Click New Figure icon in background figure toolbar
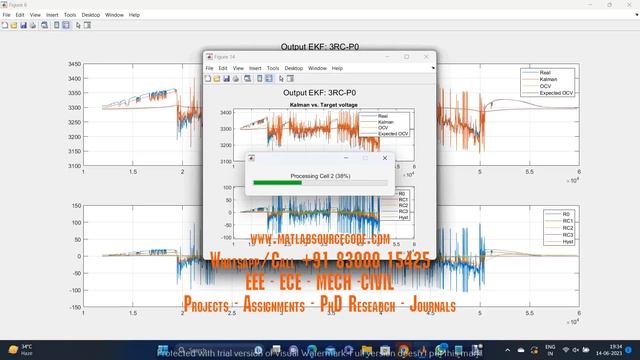 [x=5, y=25]
